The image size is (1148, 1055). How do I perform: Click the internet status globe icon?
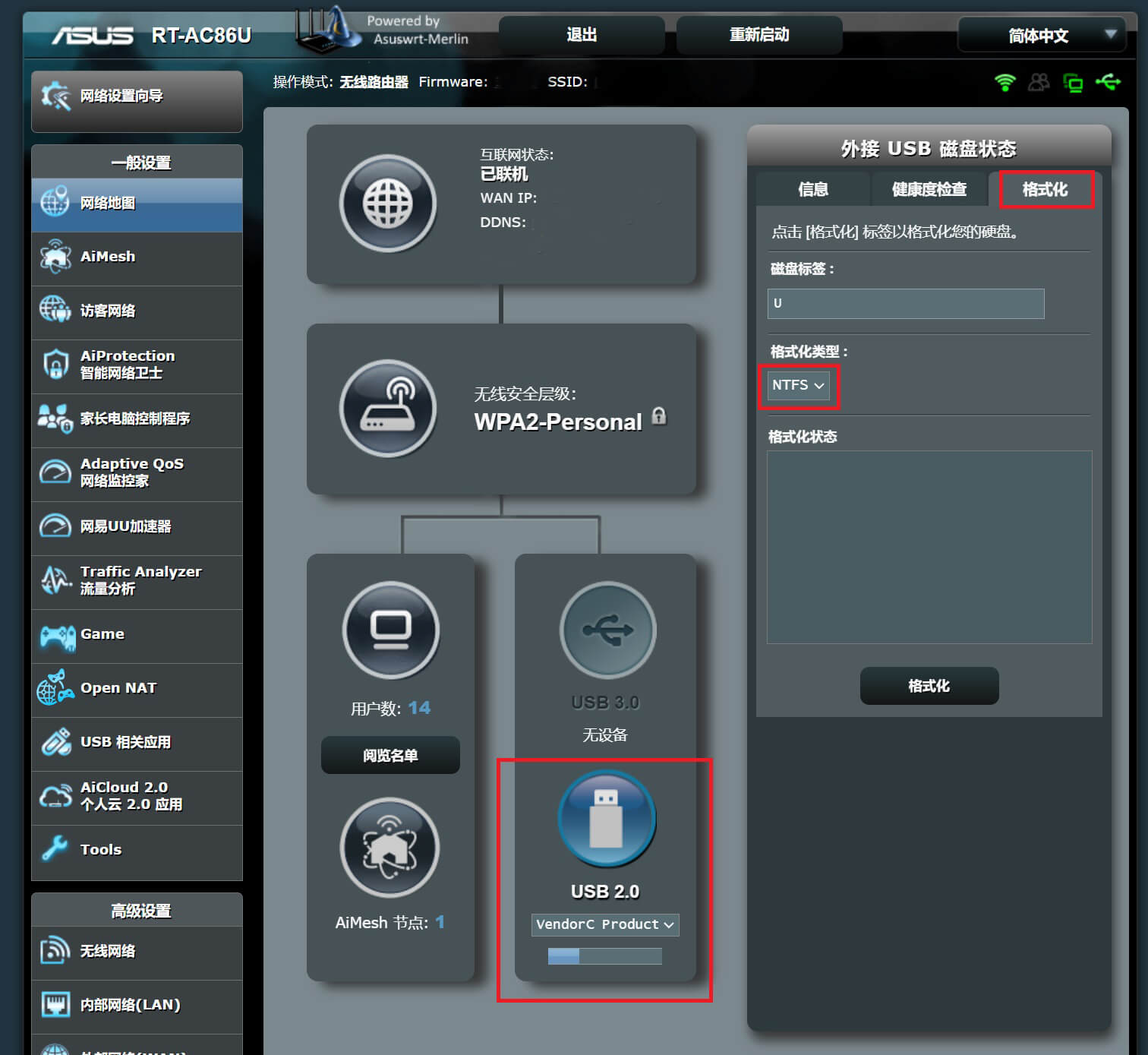coord(388,204)
